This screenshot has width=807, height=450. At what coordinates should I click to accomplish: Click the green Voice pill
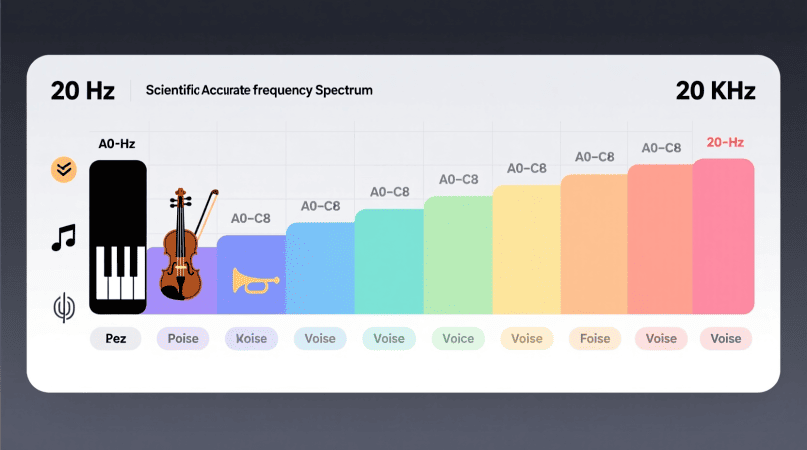tap(457, 339)
